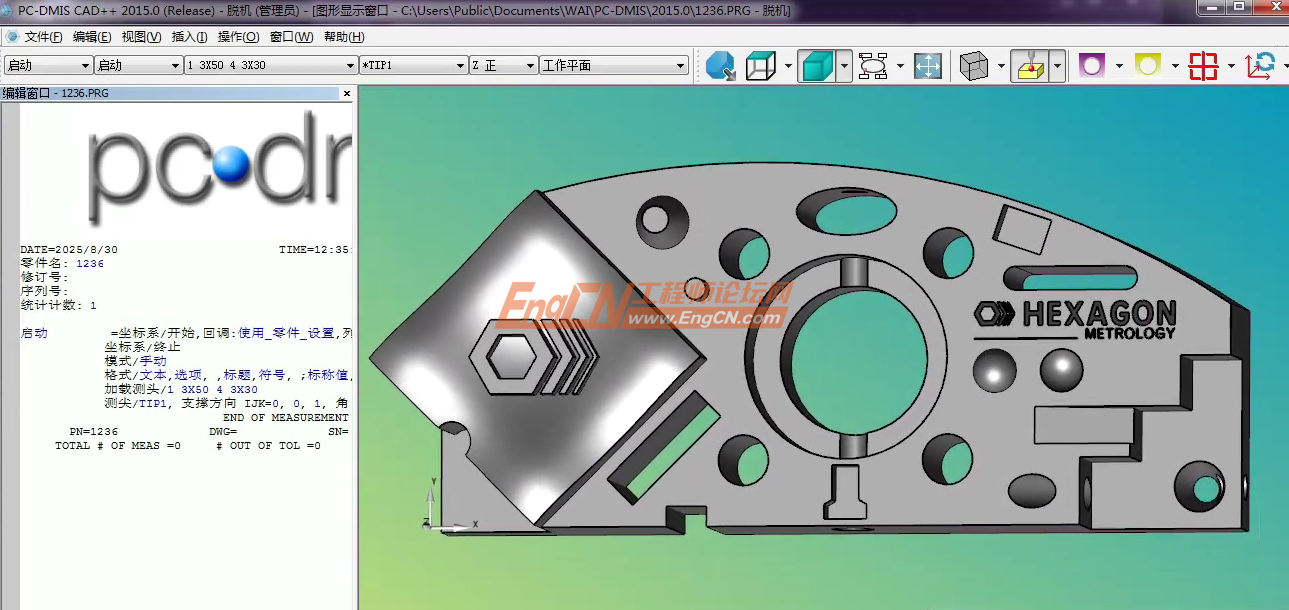Open the 插入(I) menu
This screenshot has height=610, width=1289.
pyautogui.click(x=189, y=37)
